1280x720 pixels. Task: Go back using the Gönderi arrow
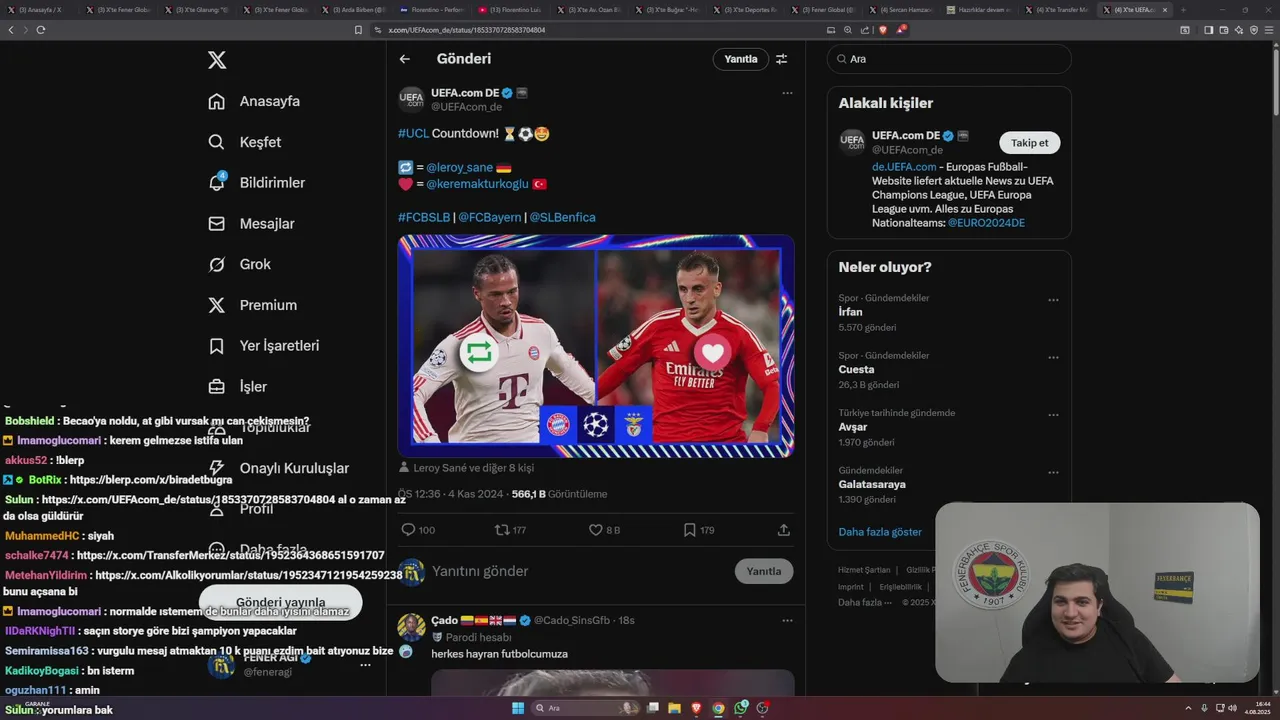[405, 59]
